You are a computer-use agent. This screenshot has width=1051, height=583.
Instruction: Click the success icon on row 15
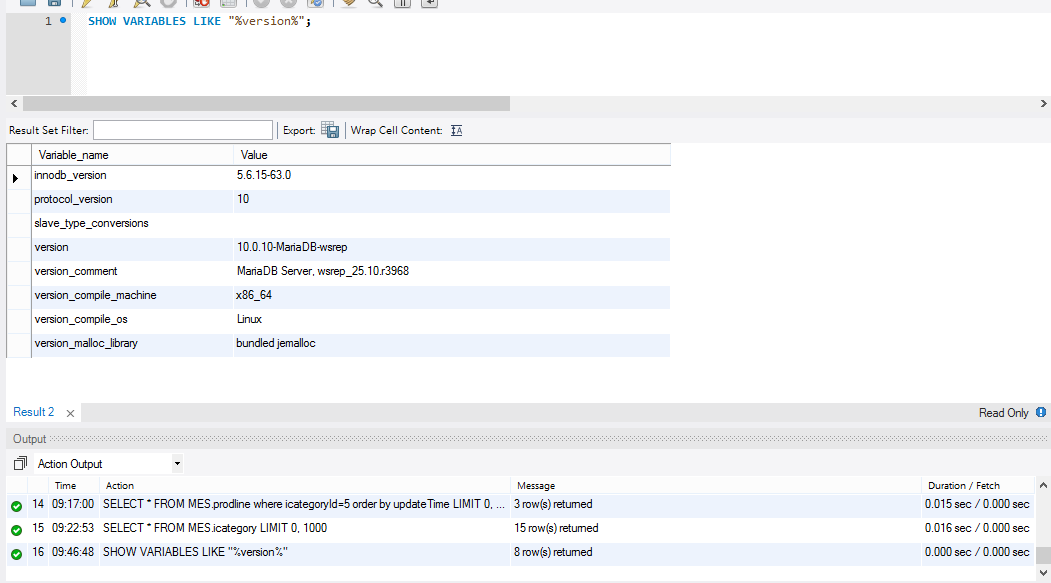pyautogui.click(x=16, y=529)
